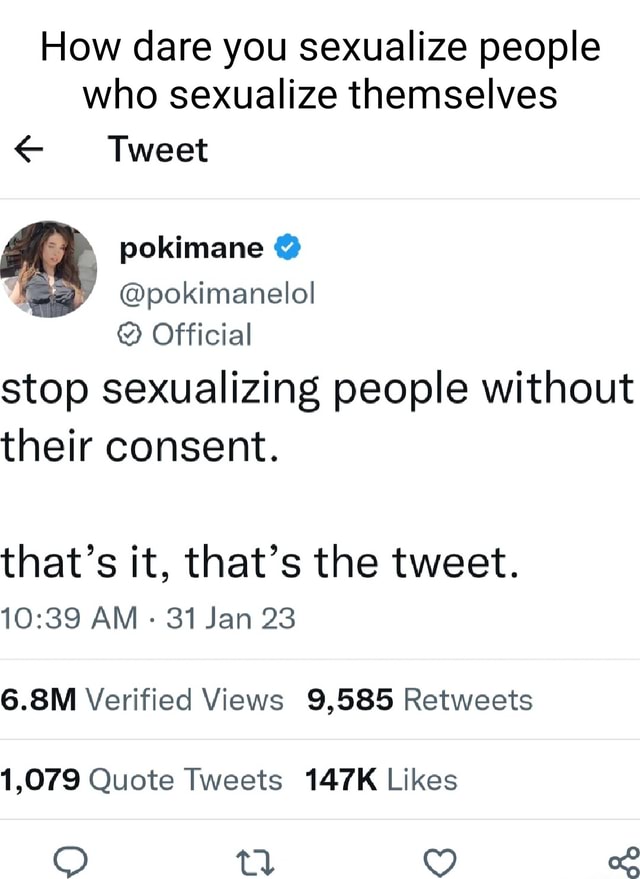Click pokimane's verified blue checkmark badge
This screenshot has height=879, width=640.
click(x=285, y=247)
